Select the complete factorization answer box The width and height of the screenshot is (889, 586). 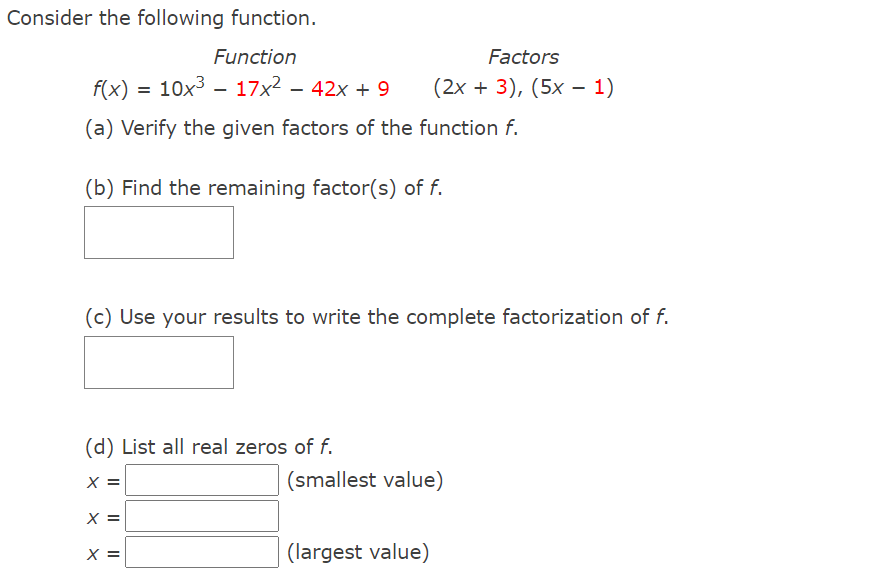tap(158, 362)
